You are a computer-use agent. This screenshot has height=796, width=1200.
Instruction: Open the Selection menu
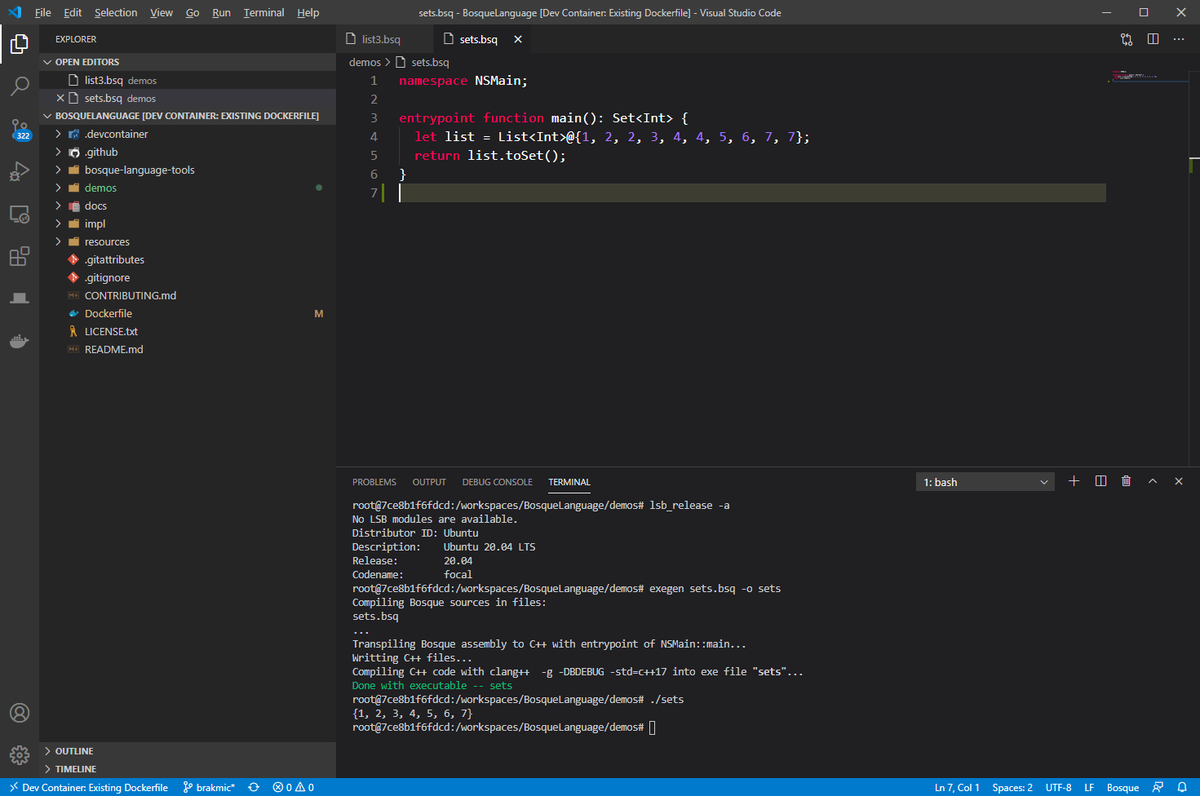116,13
